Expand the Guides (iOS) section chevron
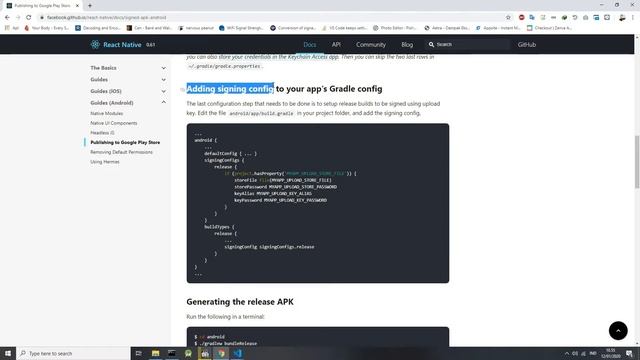The width and height of the screenshot is (640, 360). click(x=164, y=91)
